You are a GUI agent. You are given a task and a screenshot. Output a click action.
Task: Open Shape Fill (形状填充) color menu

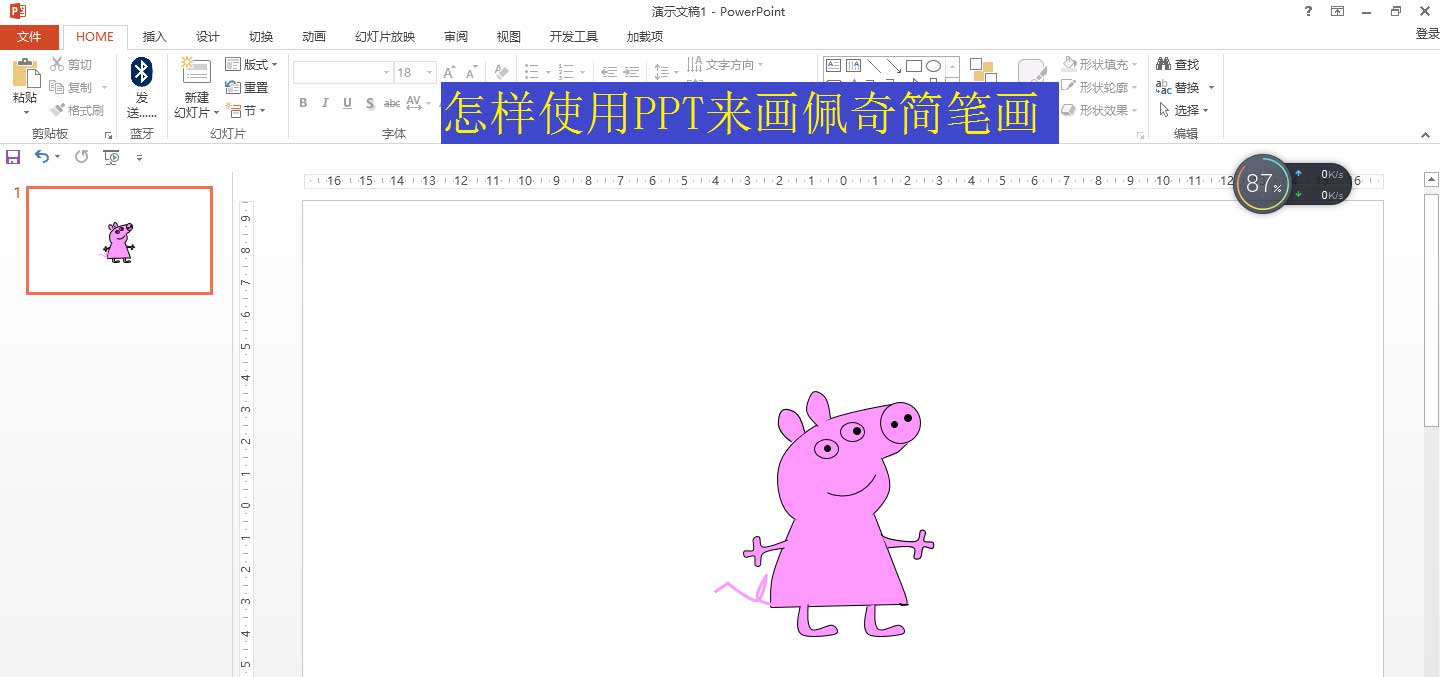point(1100,65)
